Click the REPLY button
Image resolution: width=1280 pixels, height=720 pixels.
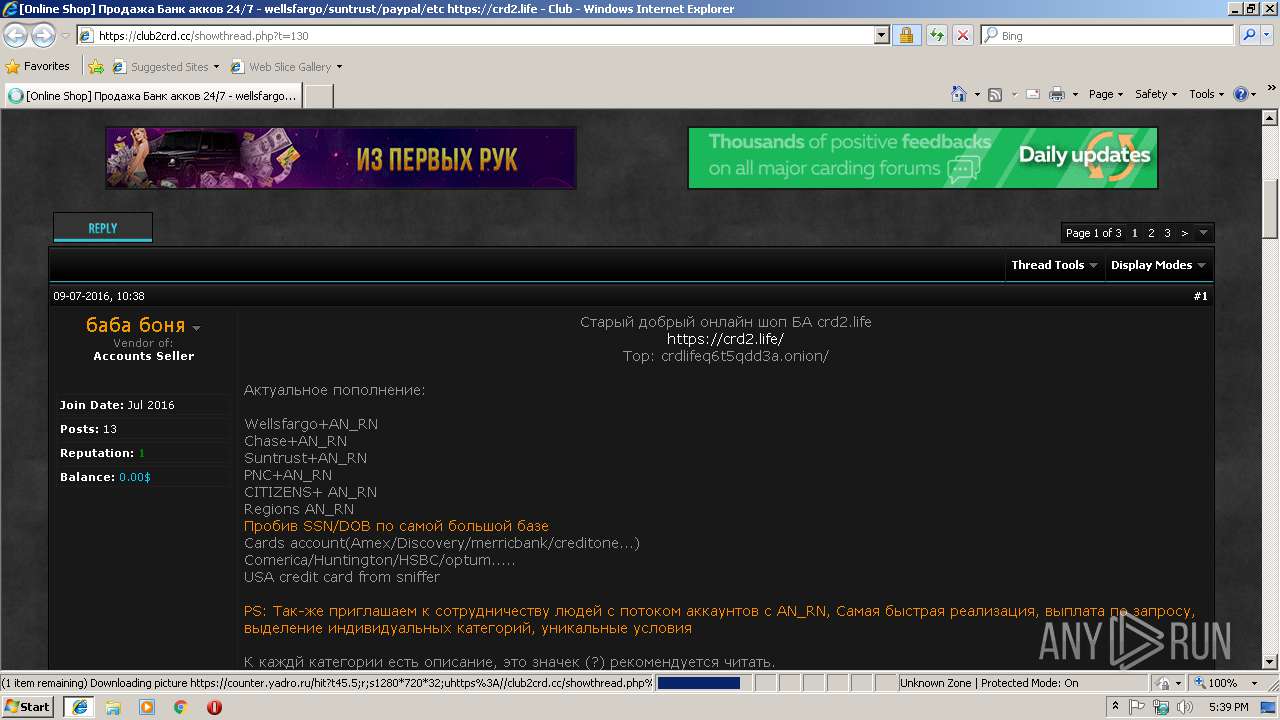click(103, 227)
